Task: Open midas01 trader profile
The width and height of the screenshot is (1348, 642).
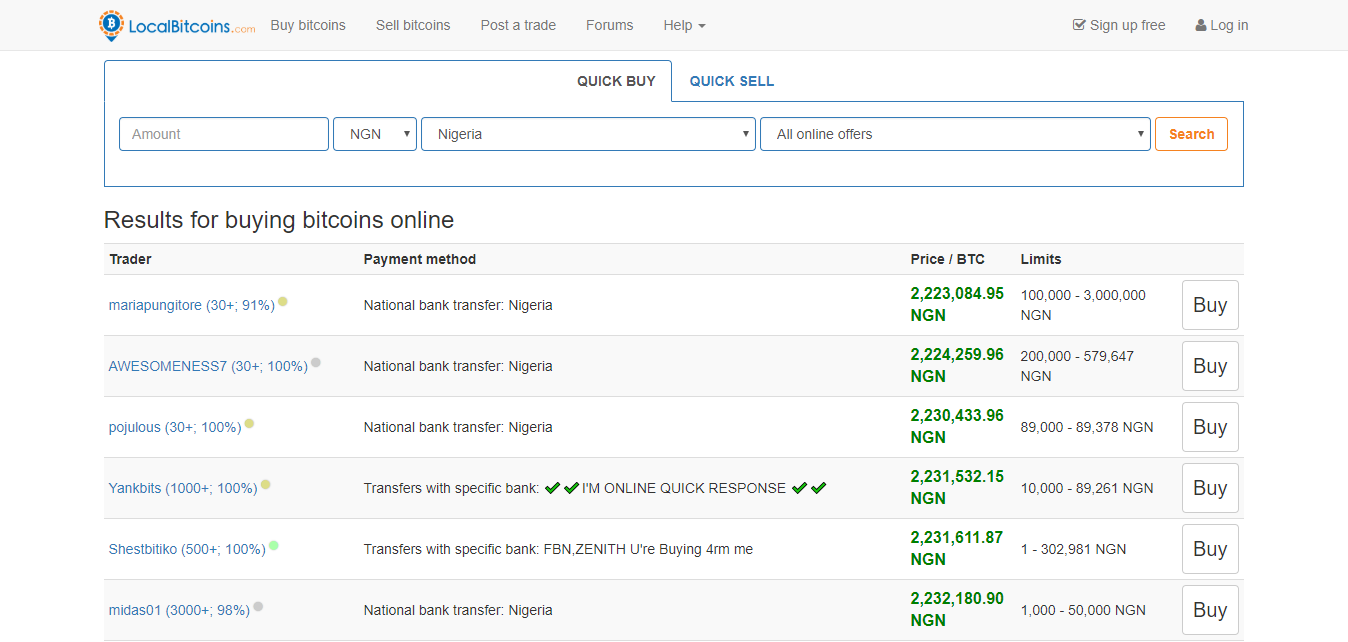Action: click(x=179, y=610)
